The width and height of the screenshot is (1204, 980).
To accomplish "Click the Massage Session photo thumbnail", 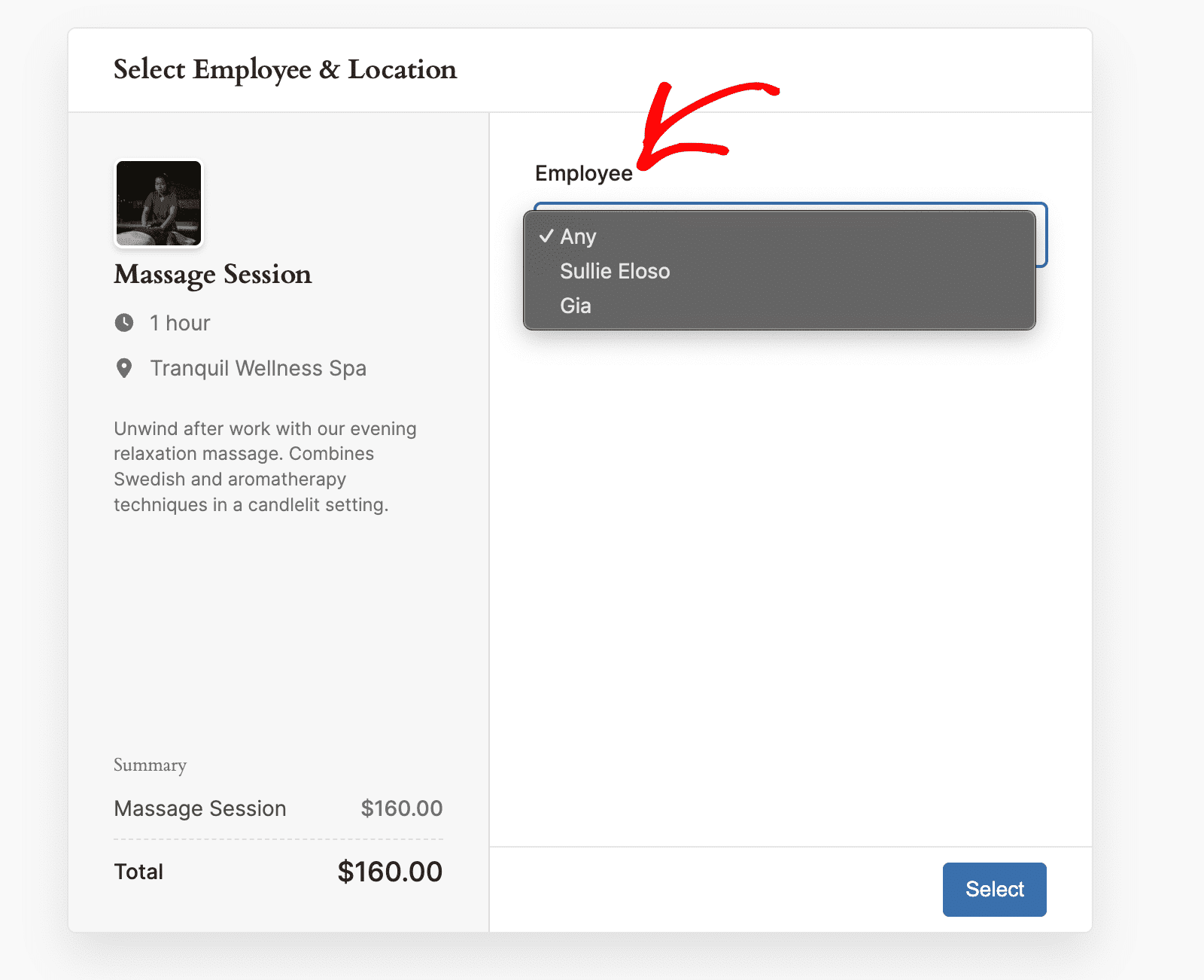I will [x=158, y=203].
